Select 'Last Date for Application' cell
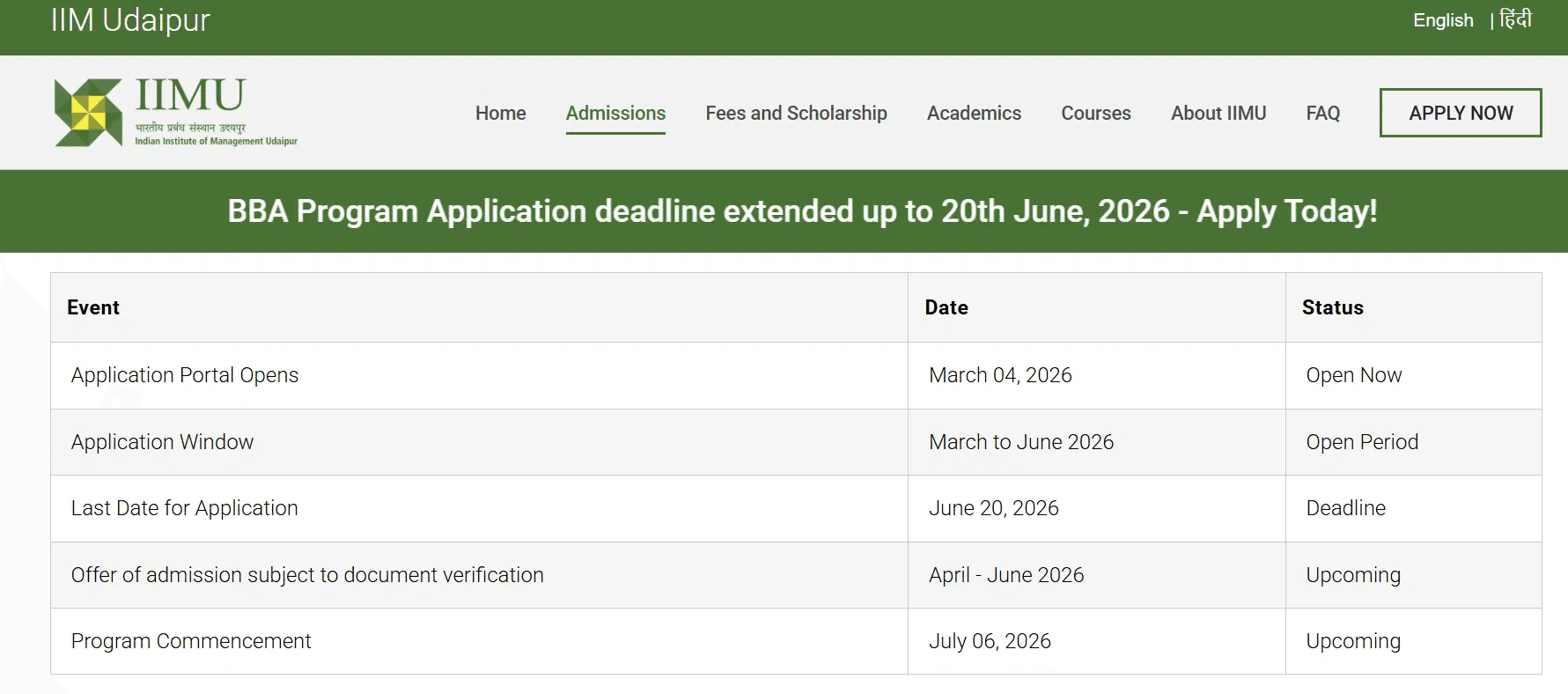This screenshot has width=1568, height=694. [x=479, y=508]
